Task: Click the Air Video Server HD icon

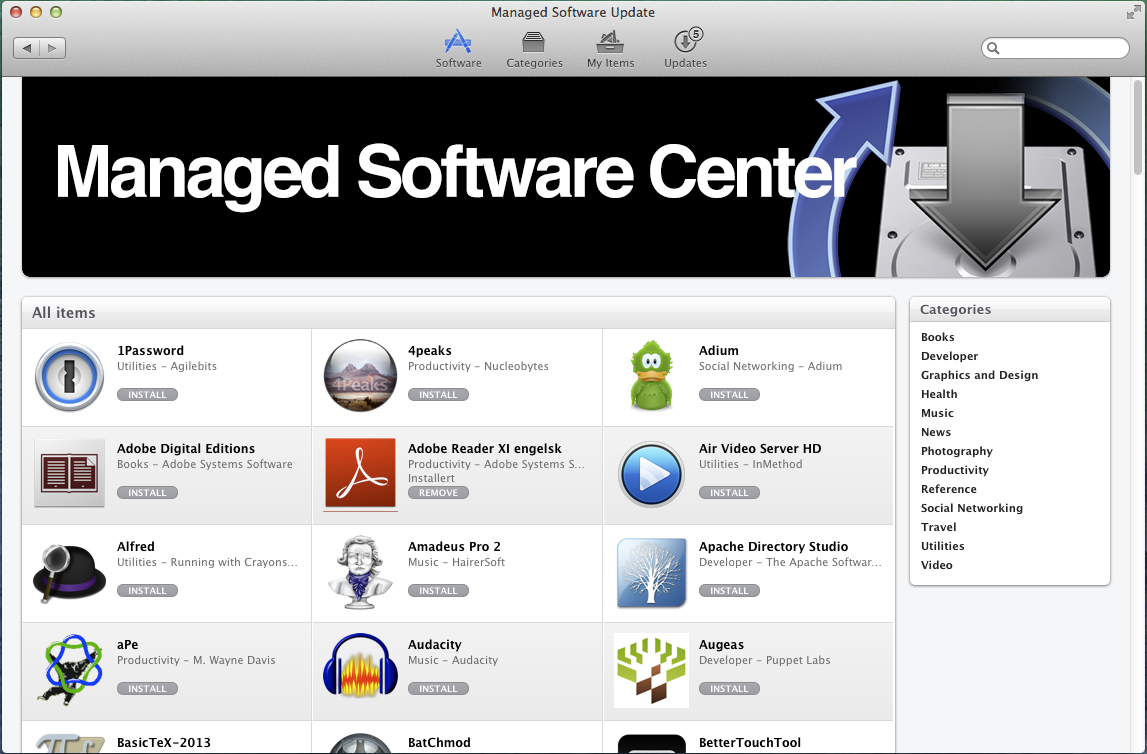Action: click(x=651, y=474)
